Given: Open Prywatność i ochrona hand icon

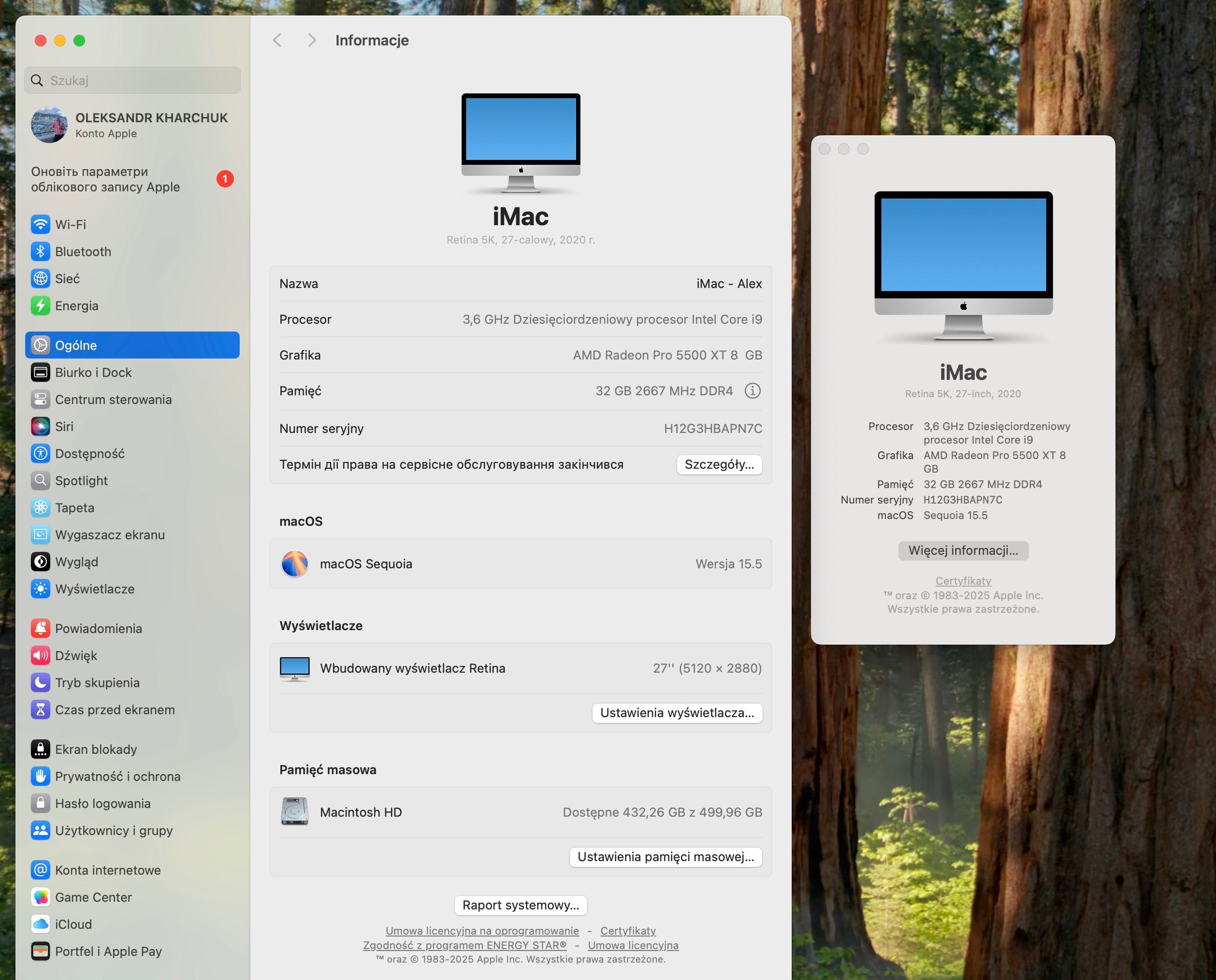Looking at the screenshot, I should [40, 777].
